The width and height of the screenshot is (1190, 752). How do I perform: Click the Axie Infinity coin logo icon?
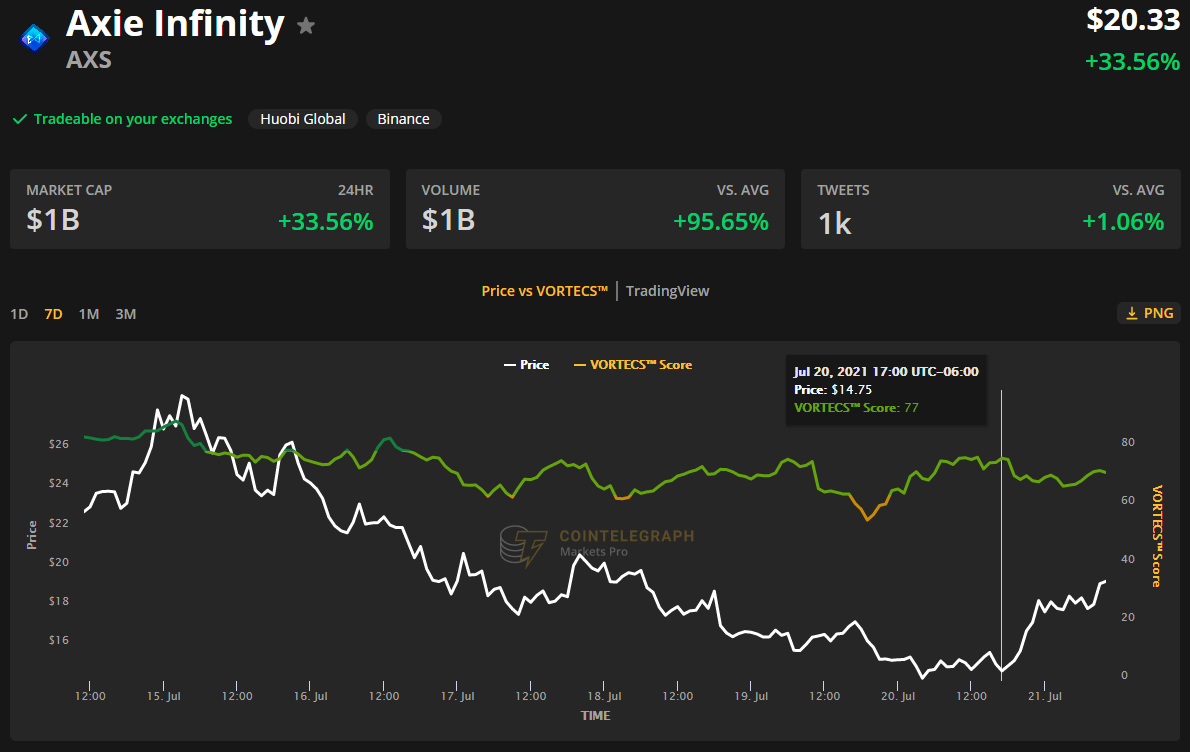click(x=35, y=38)
